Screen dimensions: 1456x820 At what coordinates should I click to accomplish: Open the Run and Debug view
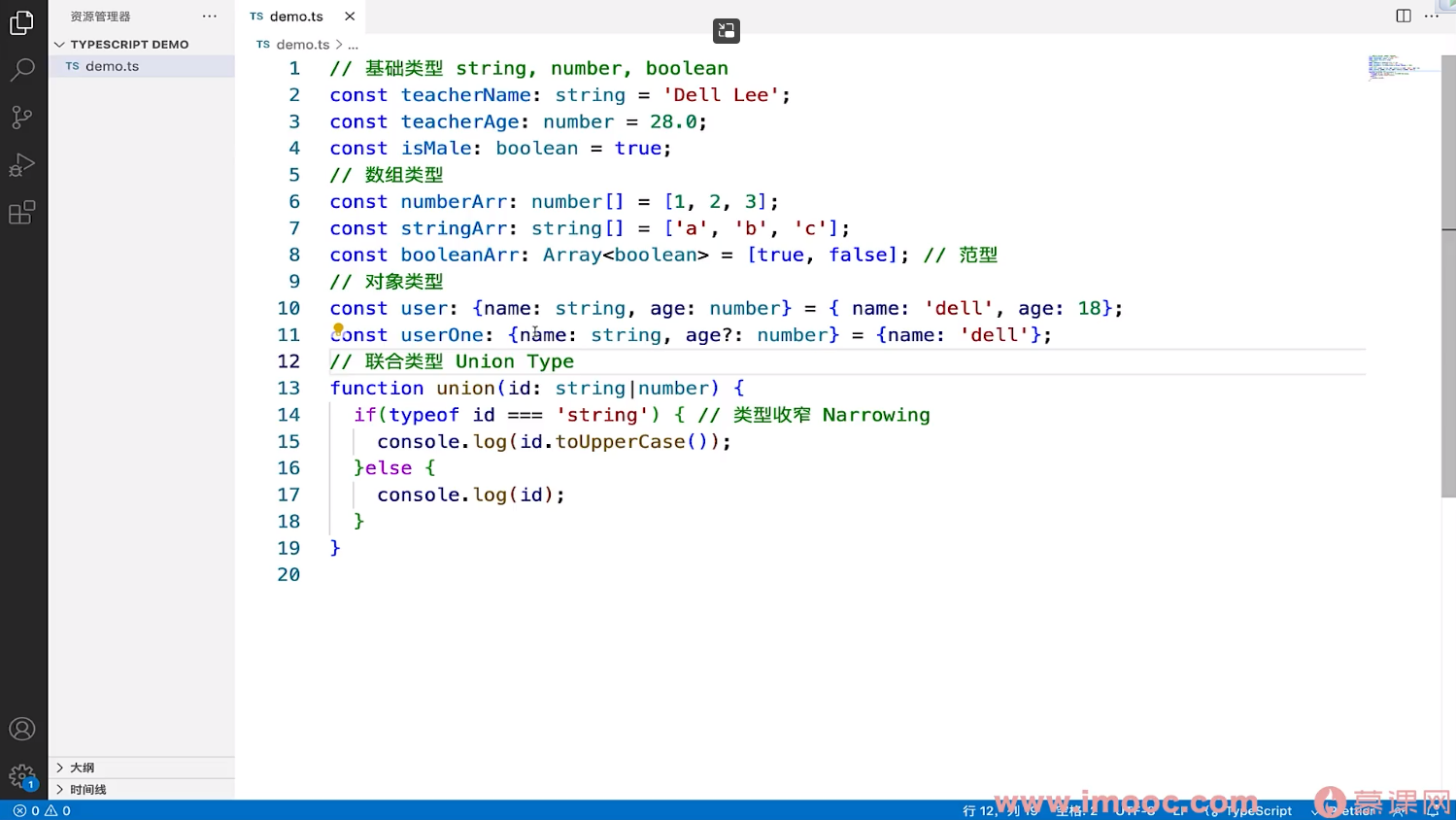click(21, 165)
